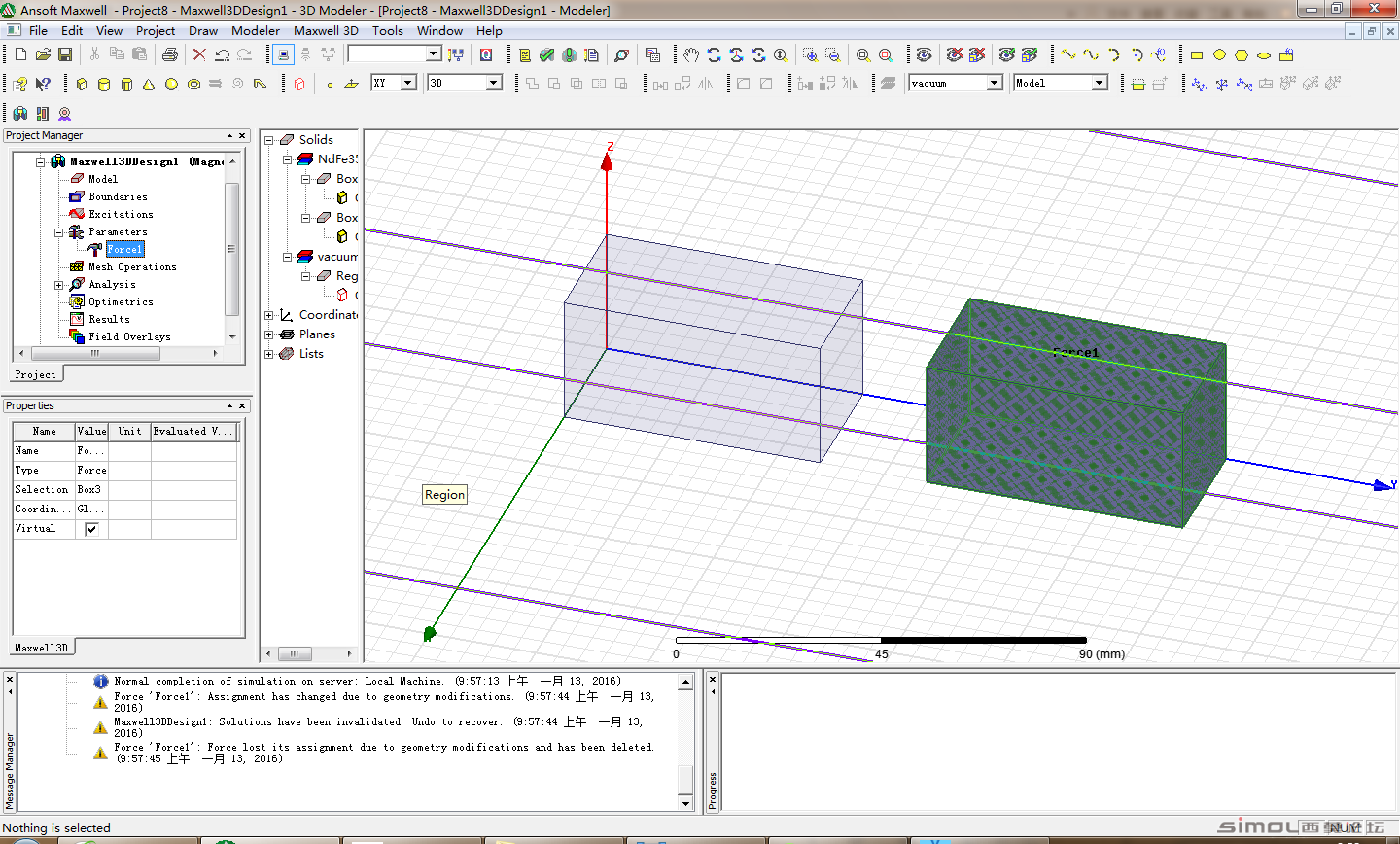Click the Validate green checkmark icon

click(x=547, y=55)
